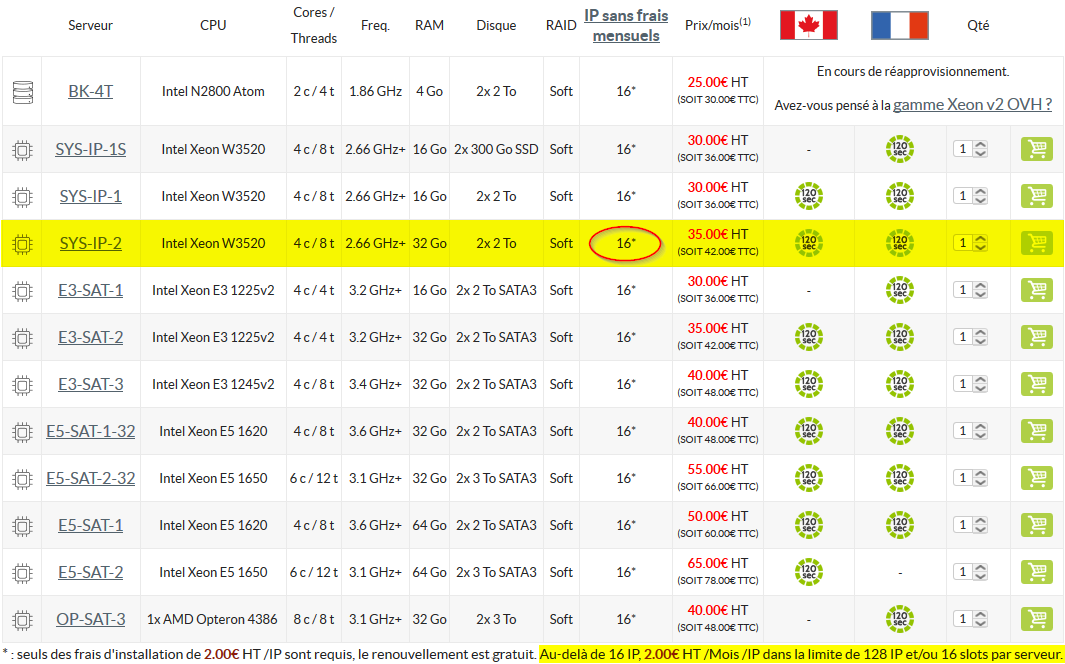The width and height of the screenshot is (1065, 664).
Task: Click E5-SAT-2 Canada 120 sec delivery badge
Action: 808,572
